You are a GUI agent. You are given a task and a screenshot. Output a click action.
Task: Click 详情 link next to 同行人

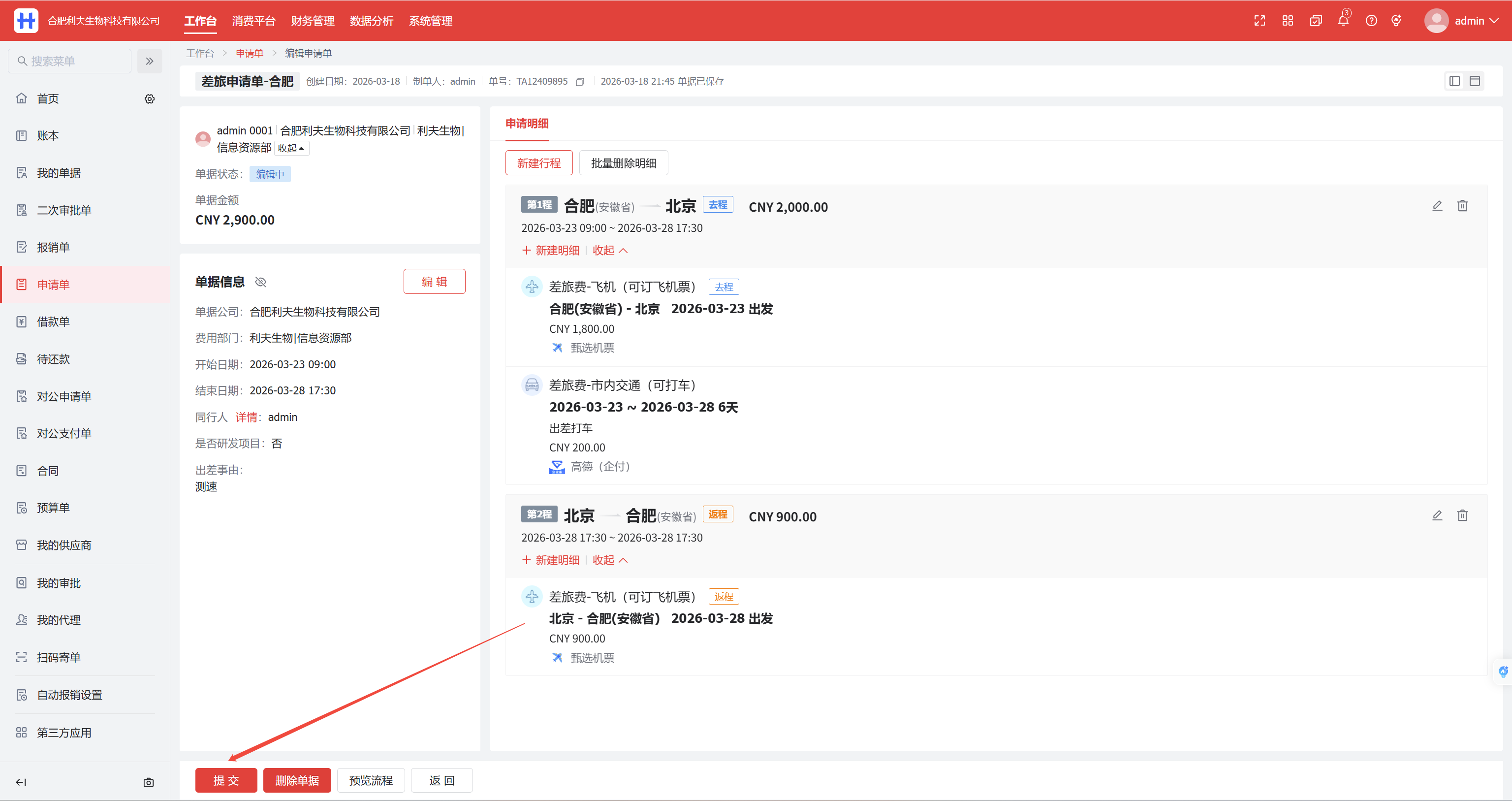246,417
